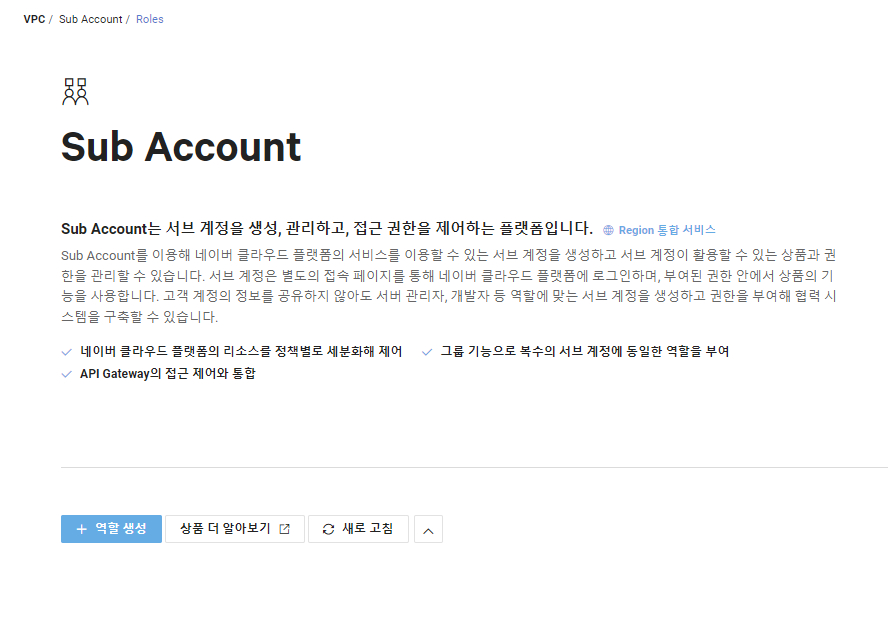Collapse the description with the chevron up button

[428, 529]
